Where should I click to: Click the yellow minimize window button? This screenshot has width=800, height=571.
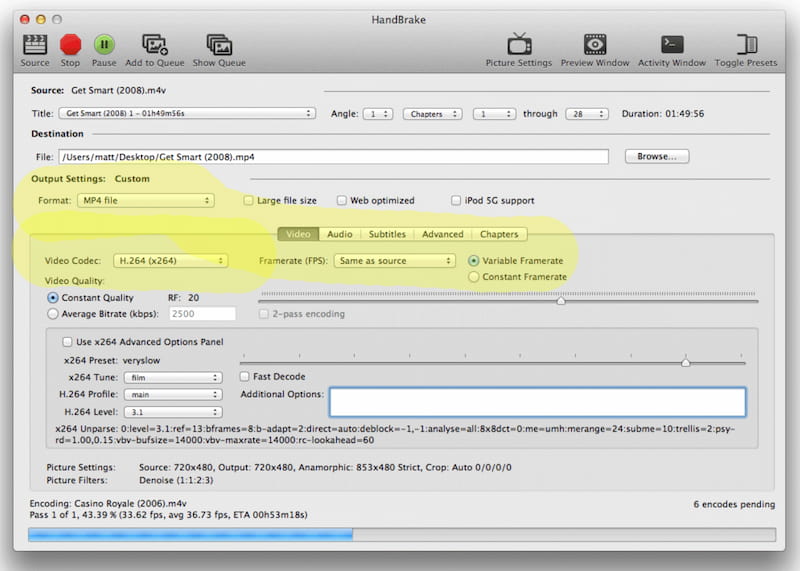click(x=41, y=19)
